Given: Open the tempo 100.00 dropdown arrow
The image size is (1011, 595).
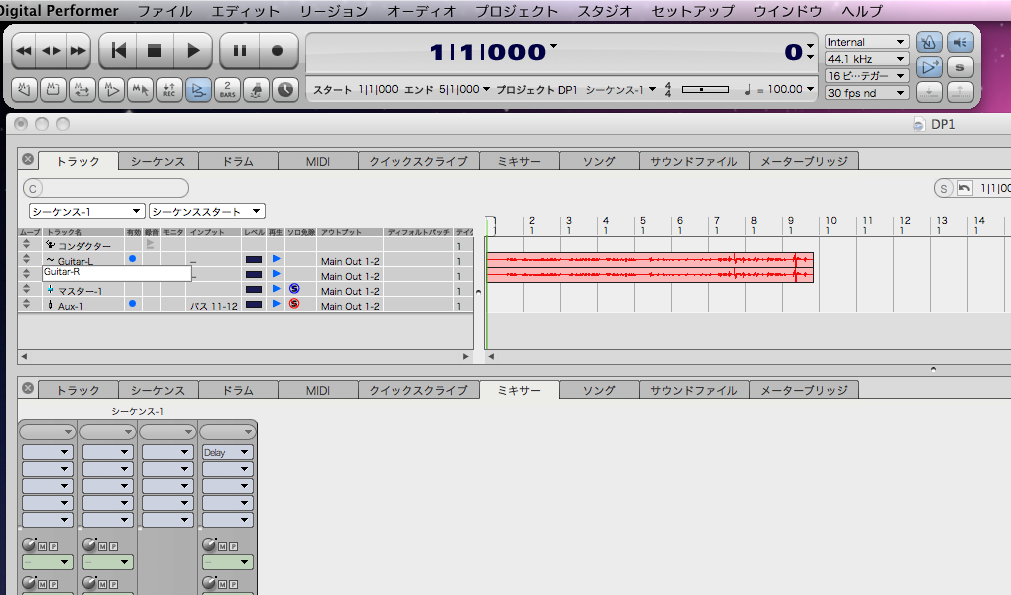Looking at the screenshot, I should (x=810, y=90).
